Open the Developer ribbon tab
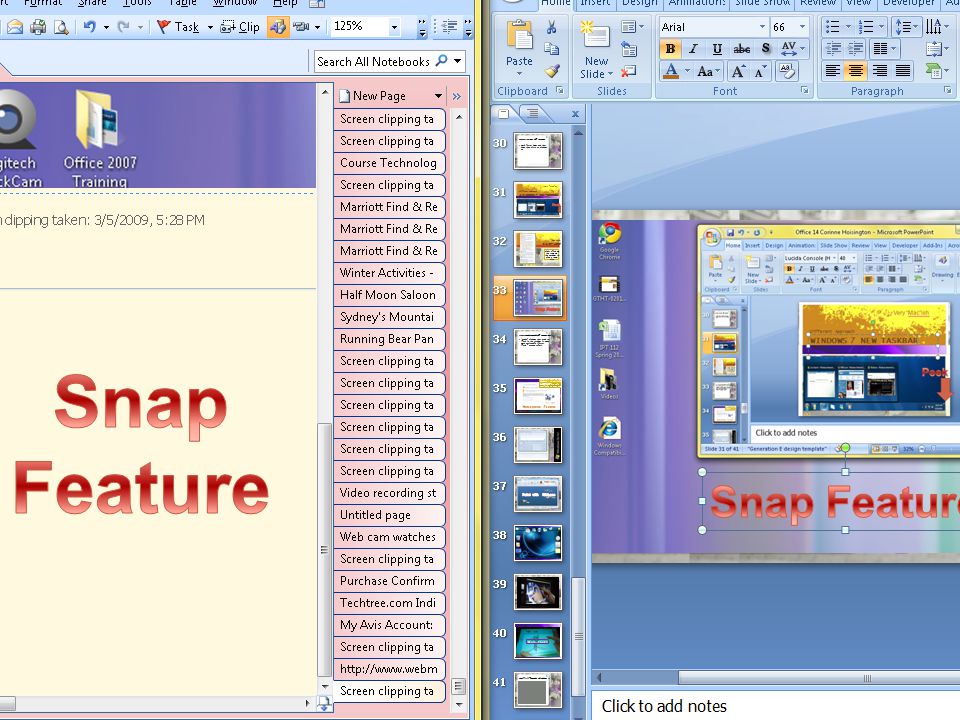The width and height of the screenshot is (960, 720). (x=908, y=4)
